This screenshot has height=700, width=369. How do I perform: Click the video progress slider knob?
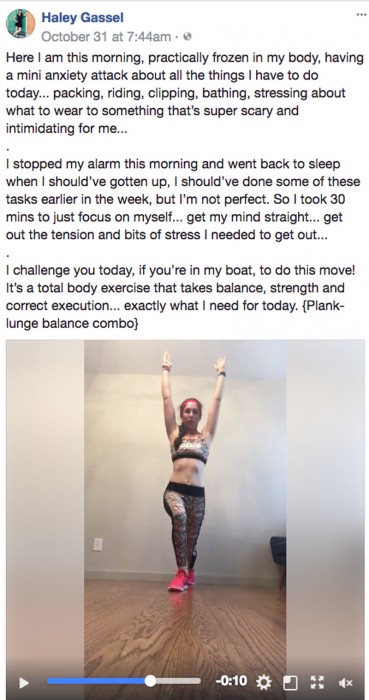(x=150, y=681)
